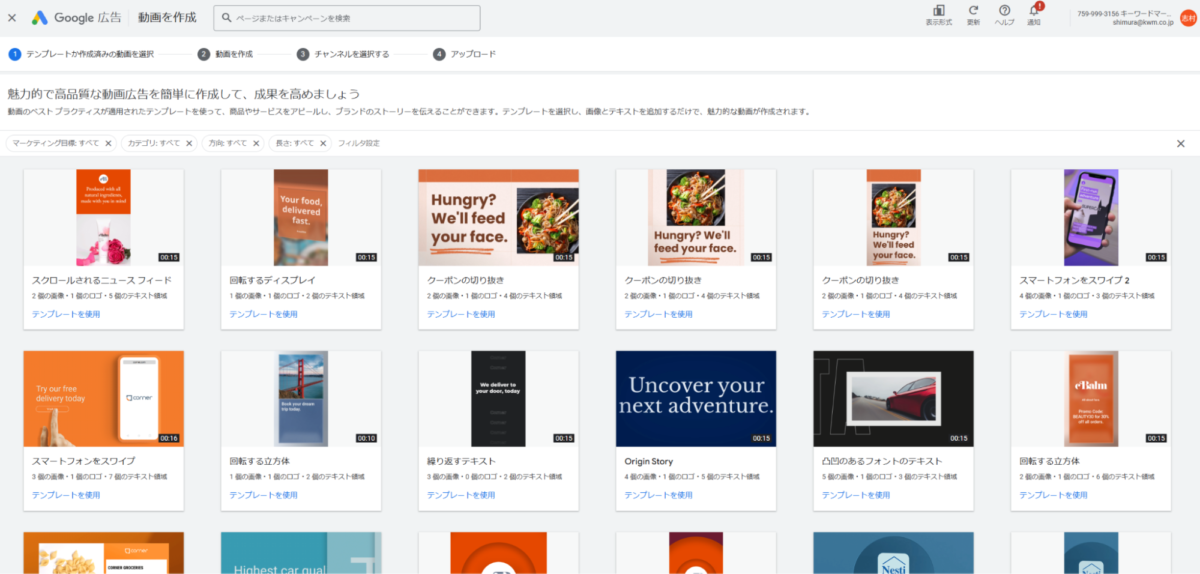Use template for スマートフォンをスワイプ 2
The image size is (1200, 574).
coord(1053,314)
